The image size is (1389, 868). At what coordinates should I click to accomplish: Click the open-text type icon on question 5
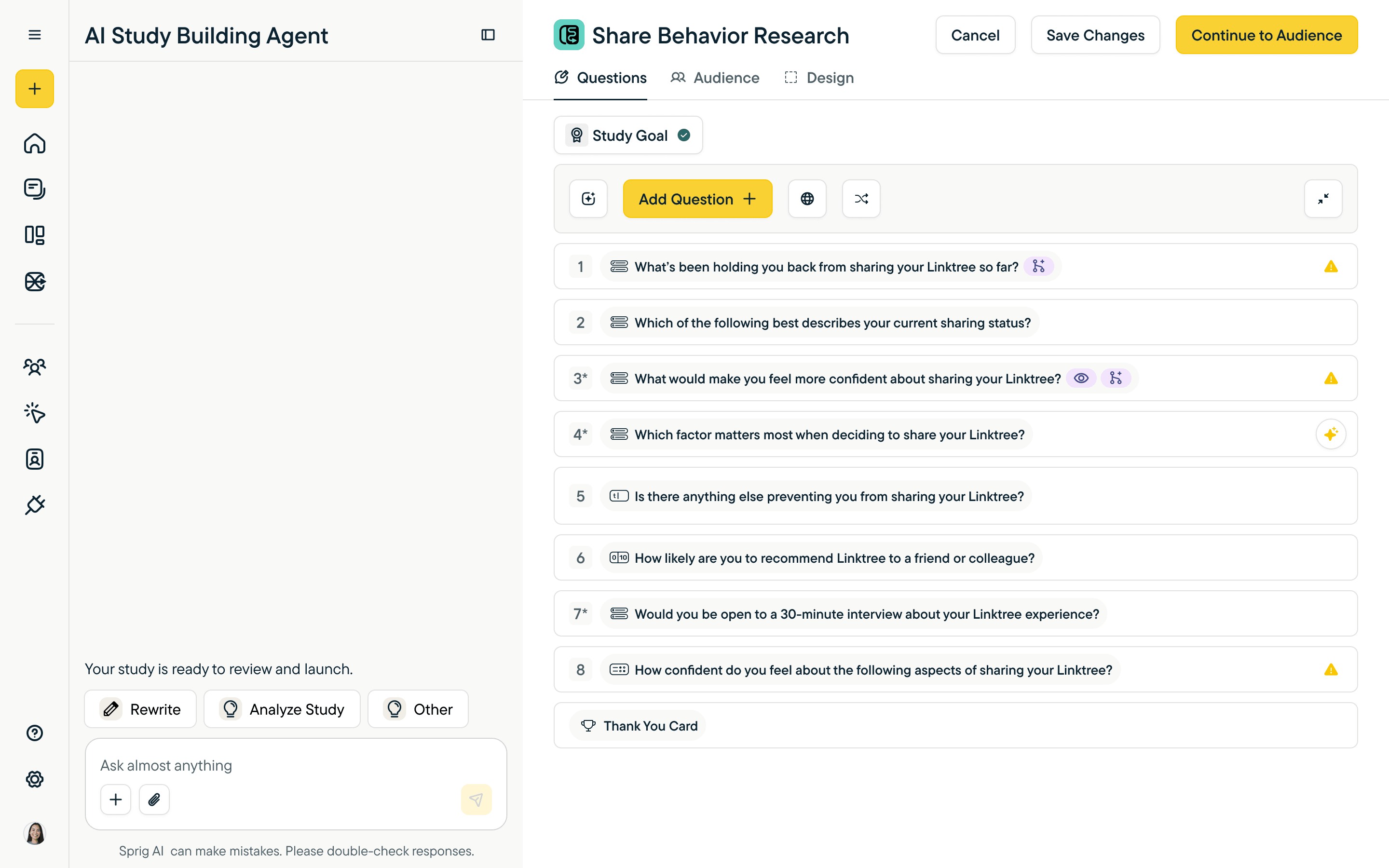pos(619,496)
